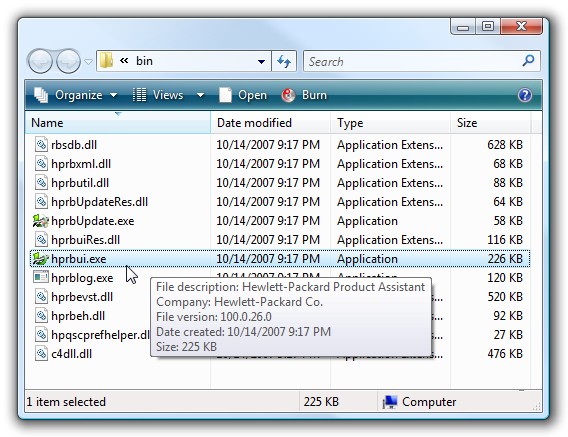Sort by the Type column header
568x437 pixels.
(390, 123)
